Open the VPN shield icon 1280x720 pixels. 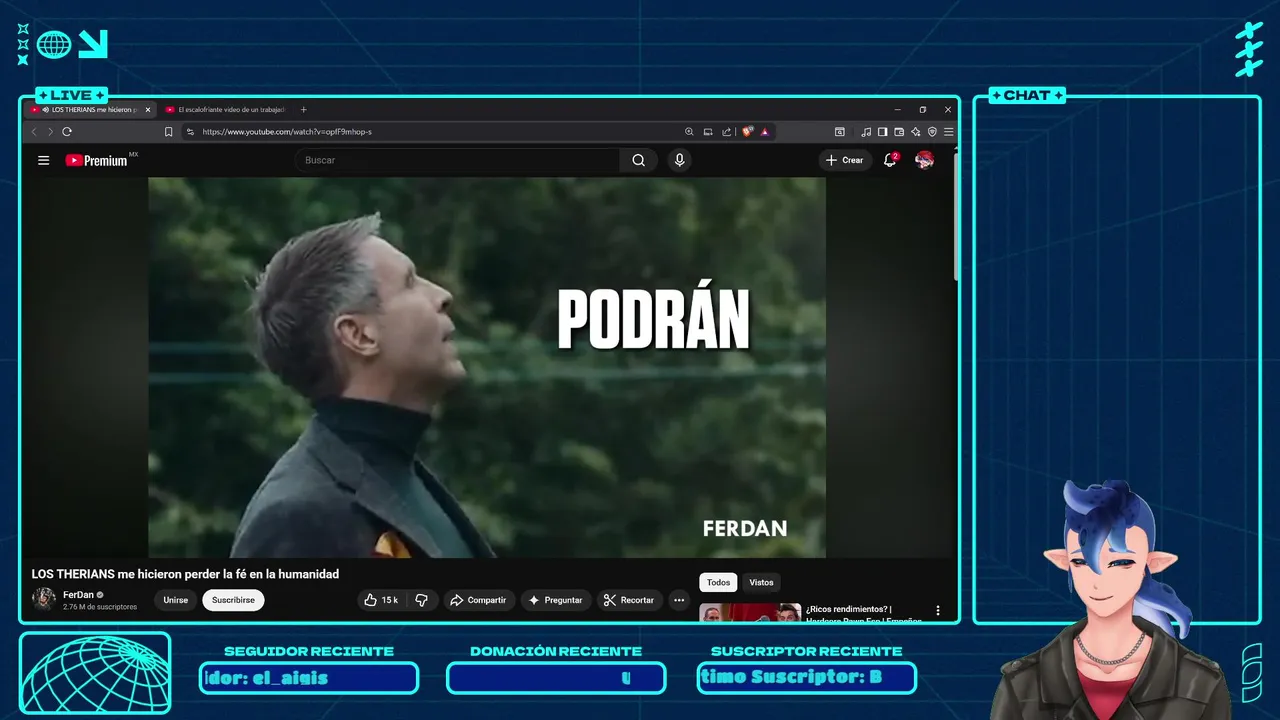click(932, 132)
